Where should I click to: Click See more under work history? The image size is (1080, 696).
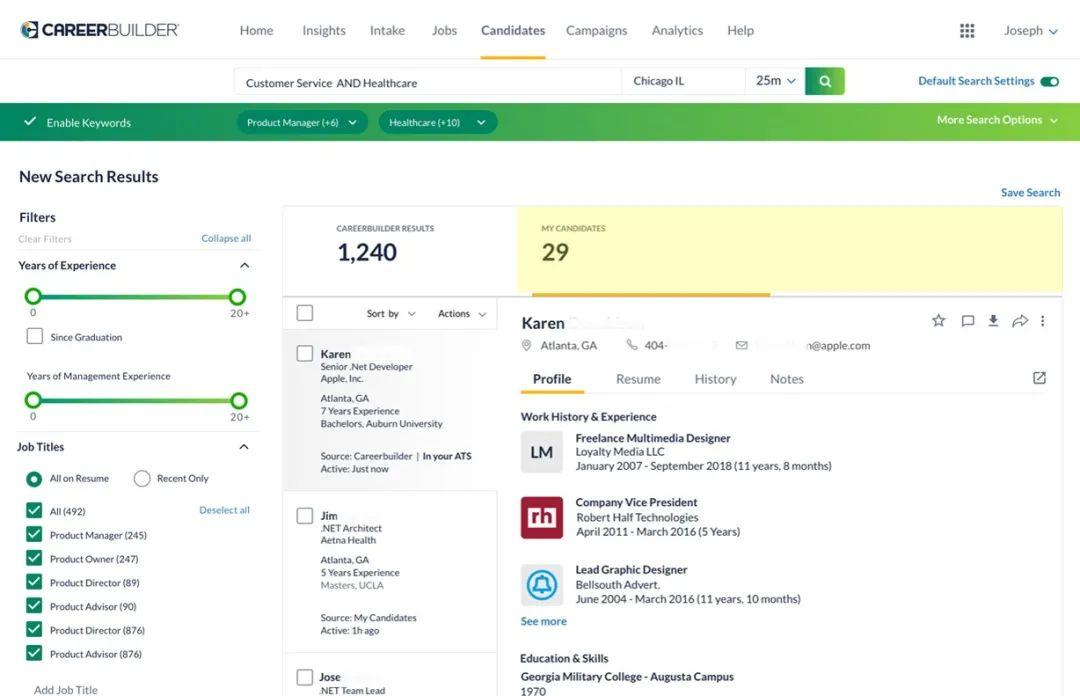(543, 621)
